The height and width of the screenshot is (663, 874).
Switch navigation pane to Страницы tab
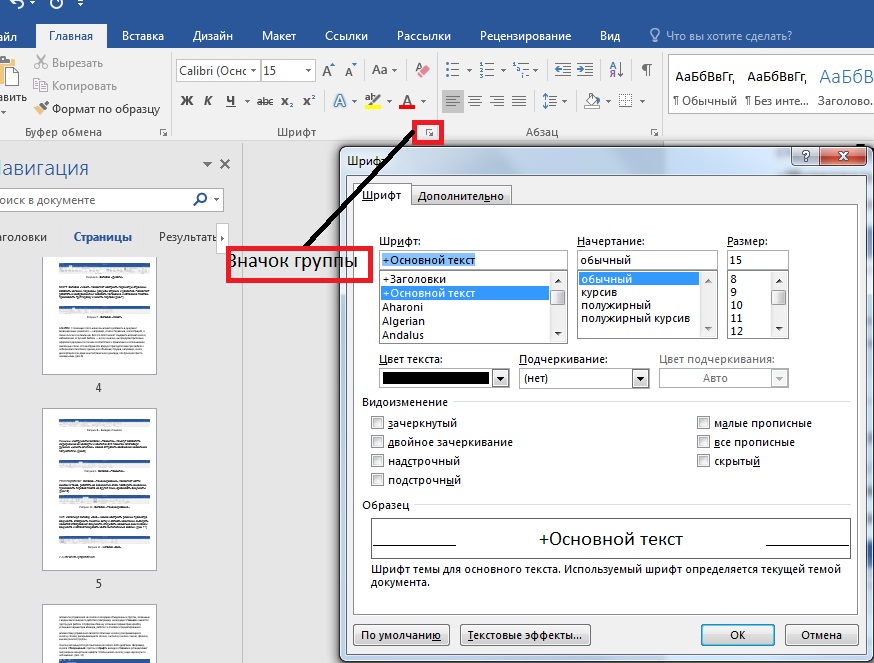point(103,237)
